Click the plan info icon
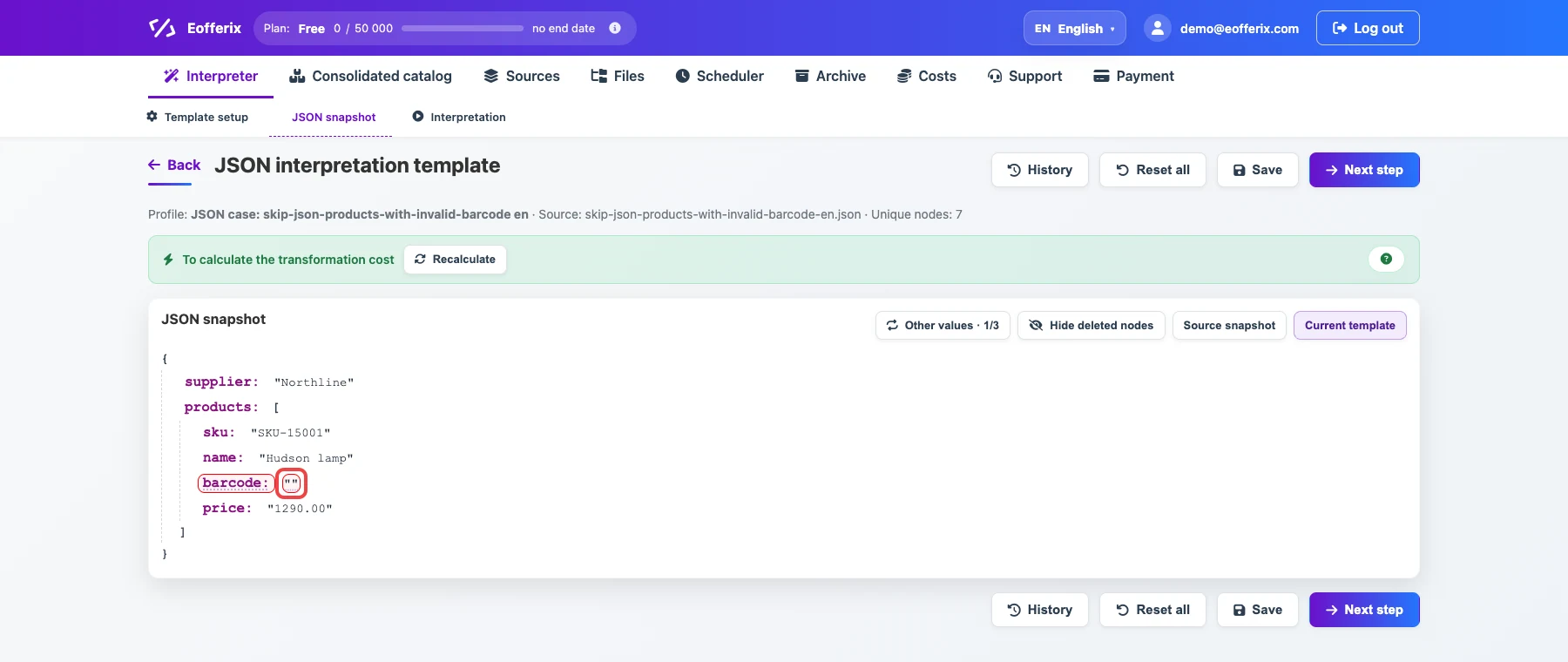Screen dimensions: 1568x662 [615, 28]
